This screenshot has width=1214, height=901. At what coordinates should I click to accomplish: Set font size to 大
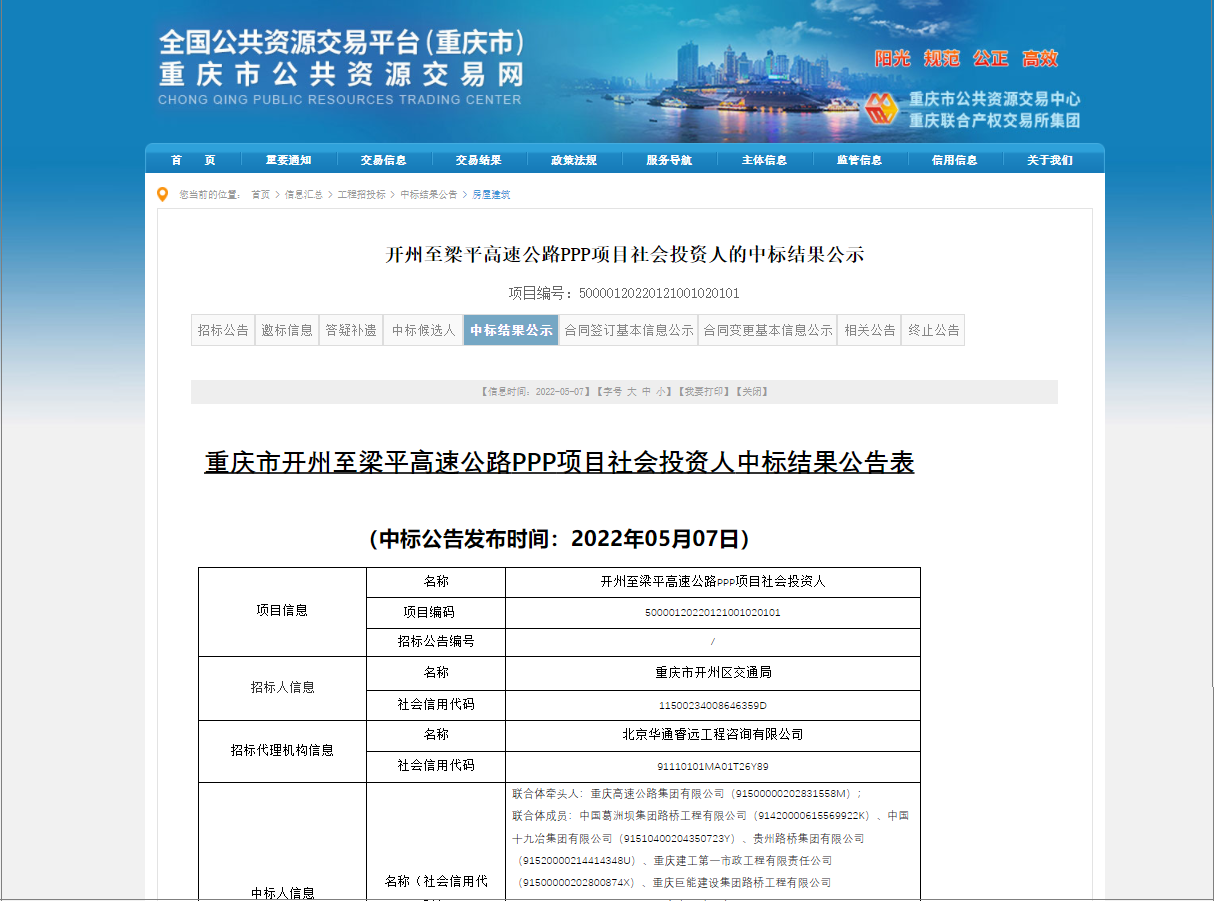[x=631, y=392]
